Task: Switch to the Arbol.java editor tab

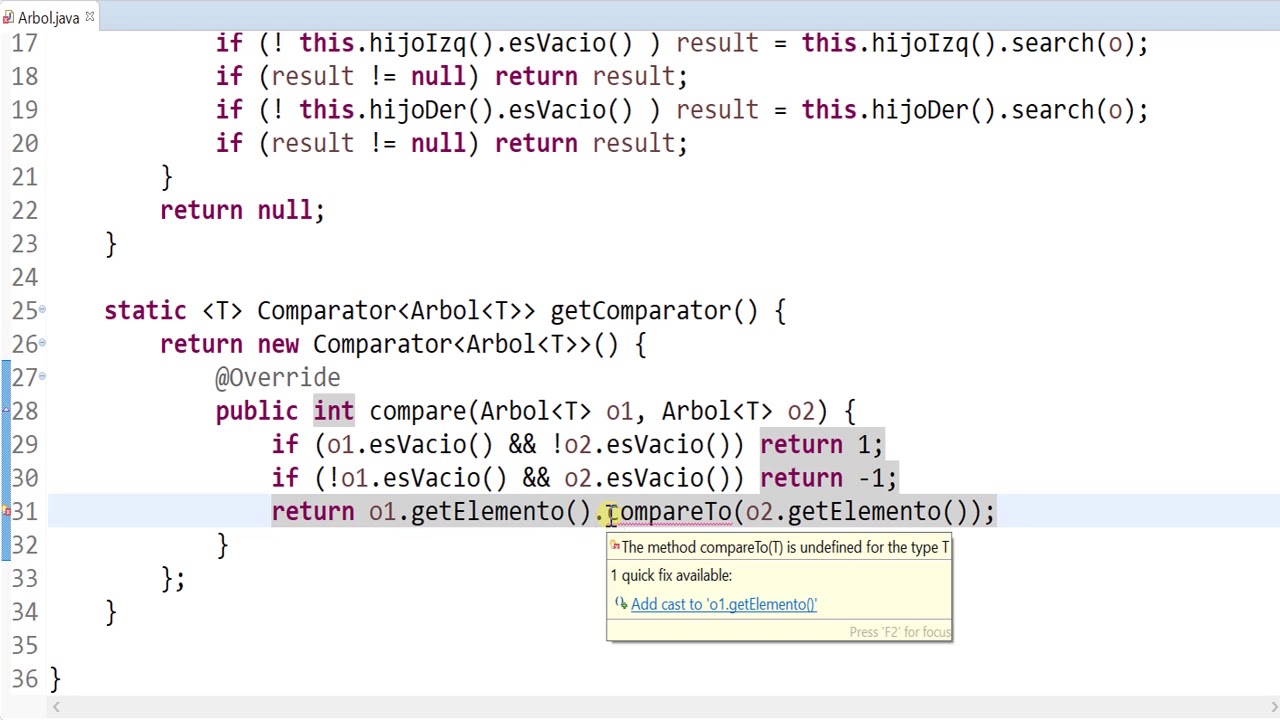Action: click(48, 18)
